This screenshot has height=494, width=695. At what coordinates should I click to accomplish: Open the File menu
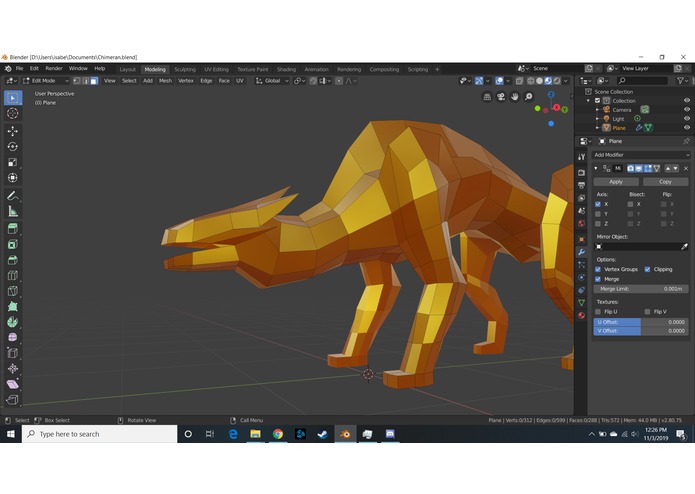pyautogui.click(x=20, y=69)
